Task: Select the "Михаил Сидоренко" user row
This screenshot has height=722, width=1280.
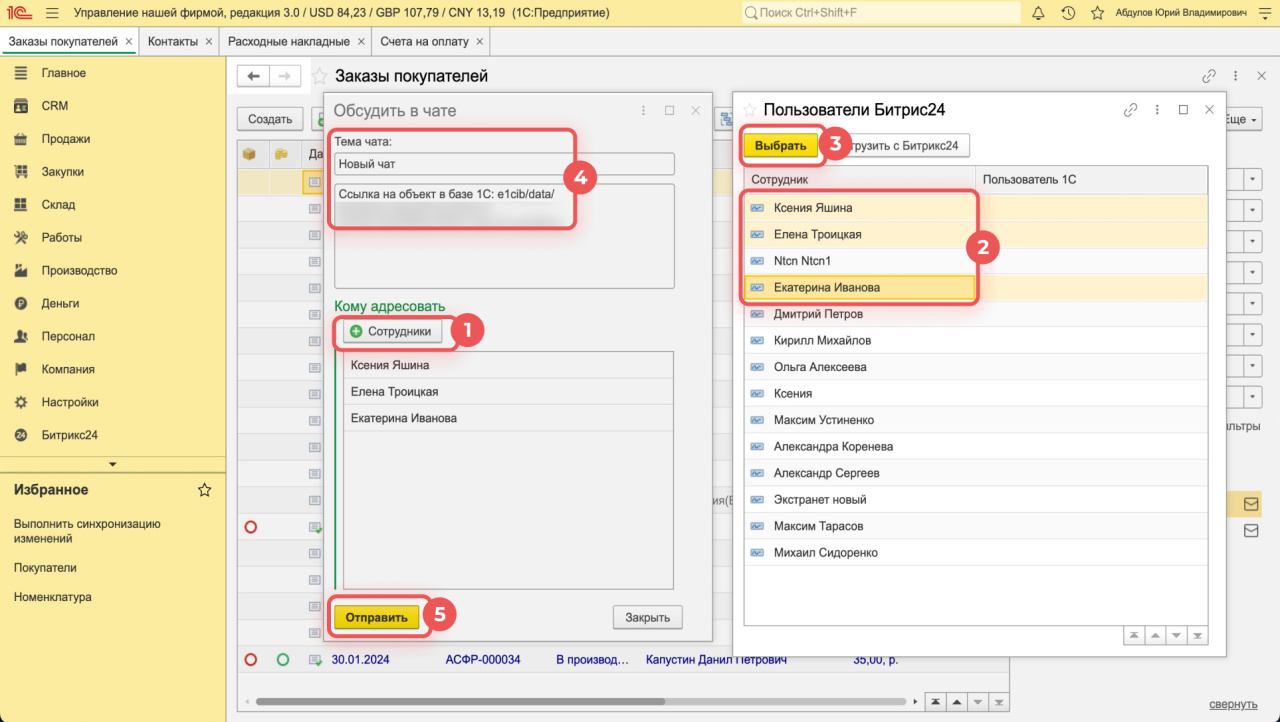Action: 976,553
